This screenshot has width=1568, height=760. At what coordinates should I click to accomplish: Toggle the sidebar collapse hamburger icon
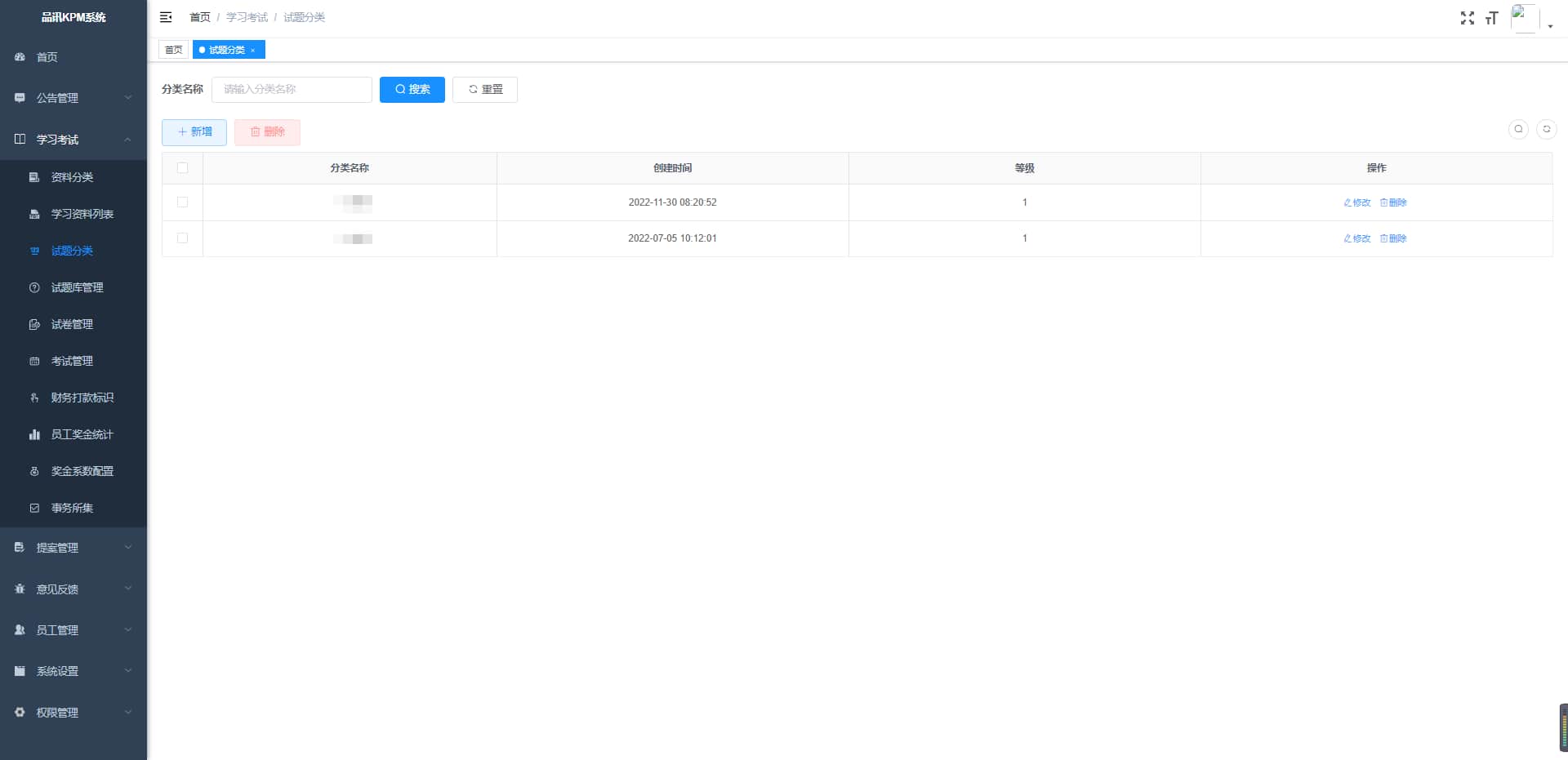pos(166,17)
